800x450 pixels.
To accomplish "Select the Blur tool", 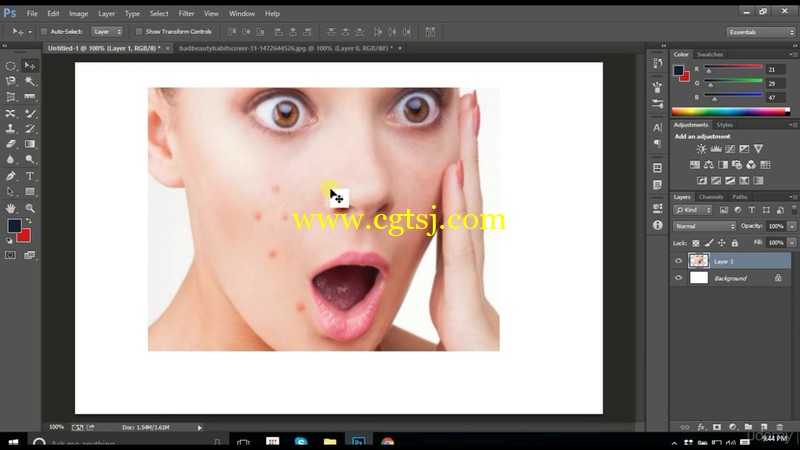I will click(10, 160).
